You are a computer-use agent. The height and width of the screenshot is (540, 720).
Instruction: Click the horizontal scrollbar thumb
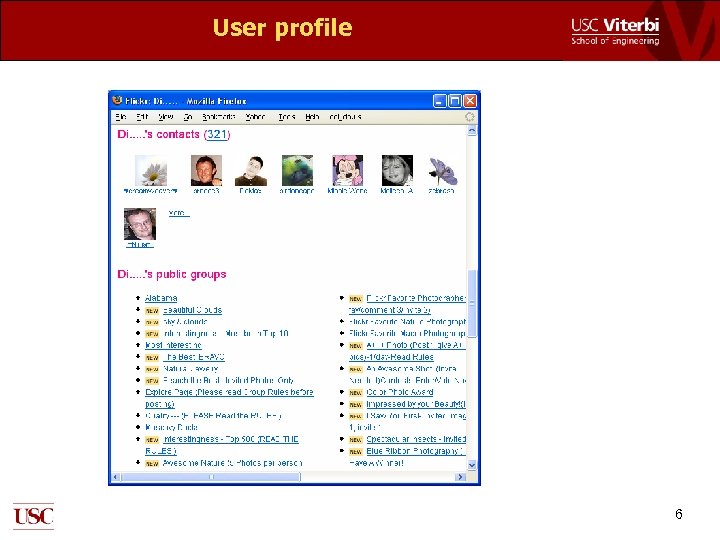click(x=211, y=477)
